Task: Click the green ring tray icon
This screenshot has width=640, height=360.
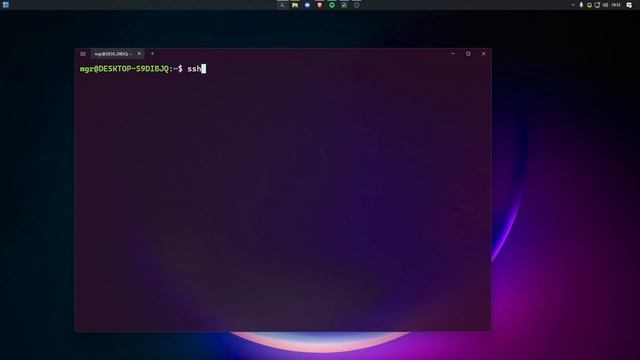Action: tap(589, 5)
